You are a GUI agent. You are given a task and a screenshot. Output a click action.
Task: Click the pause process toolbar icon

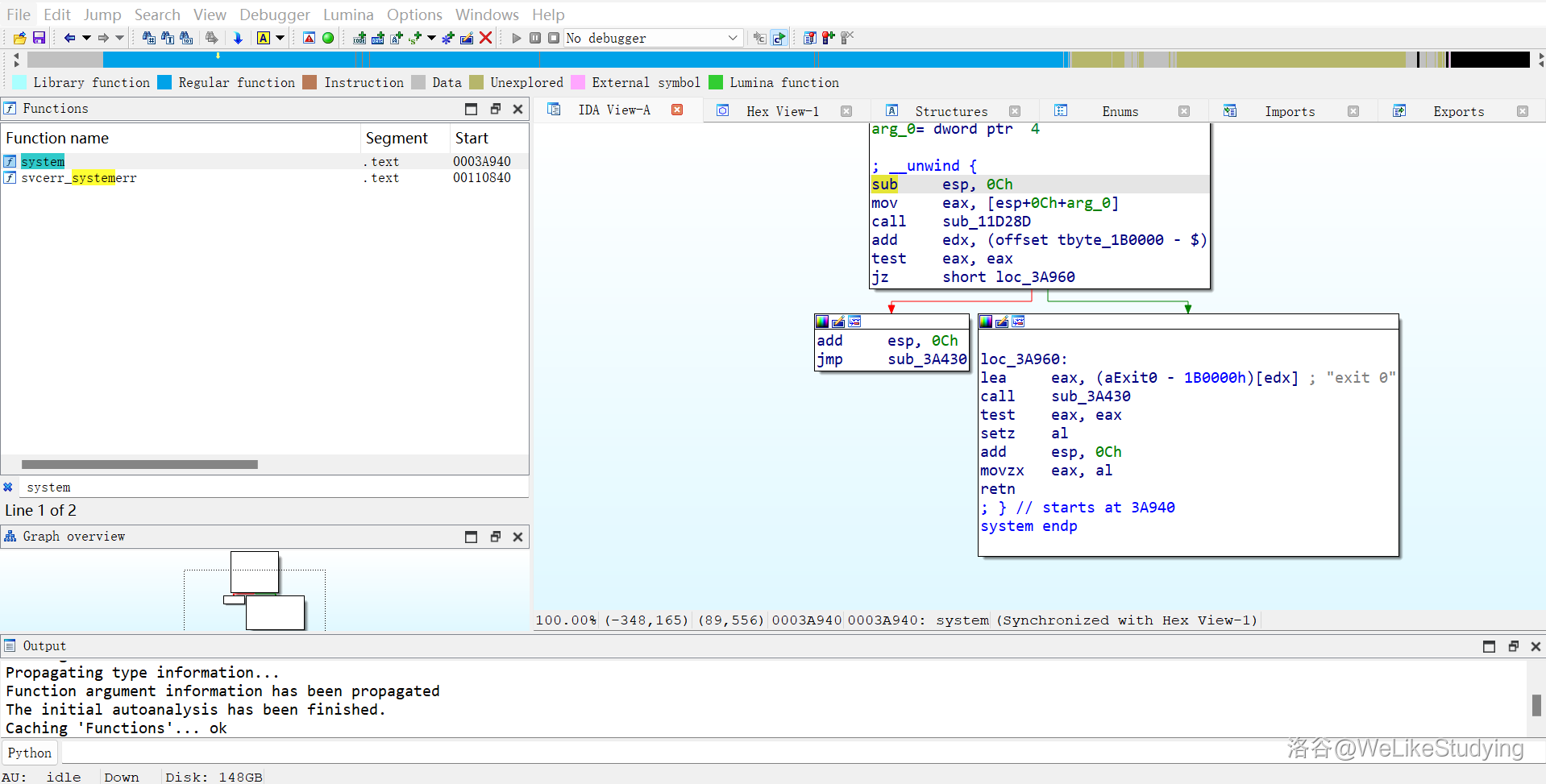click(535, 38)
